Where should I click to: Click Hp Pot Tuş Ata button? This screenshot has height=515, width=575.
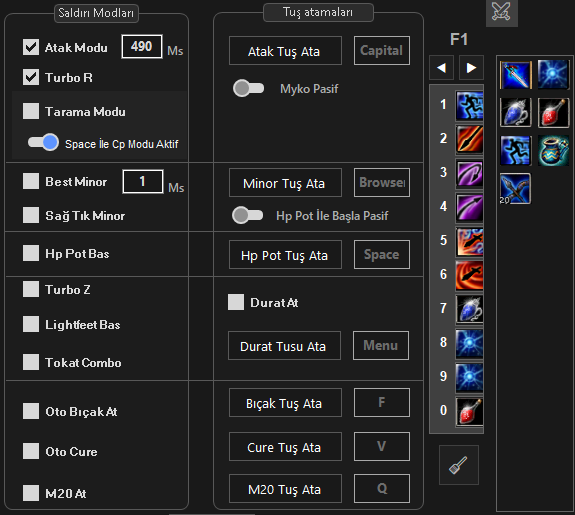285,255
